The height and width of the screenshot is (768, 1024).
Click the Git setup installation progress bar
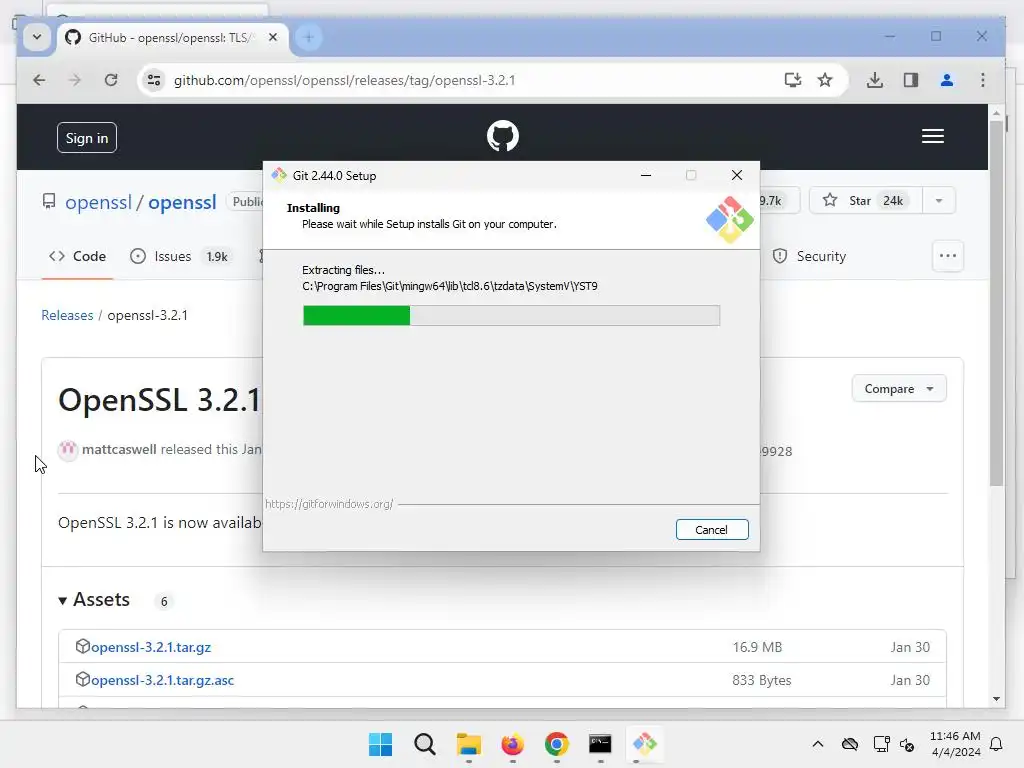(x=511, y=315)
